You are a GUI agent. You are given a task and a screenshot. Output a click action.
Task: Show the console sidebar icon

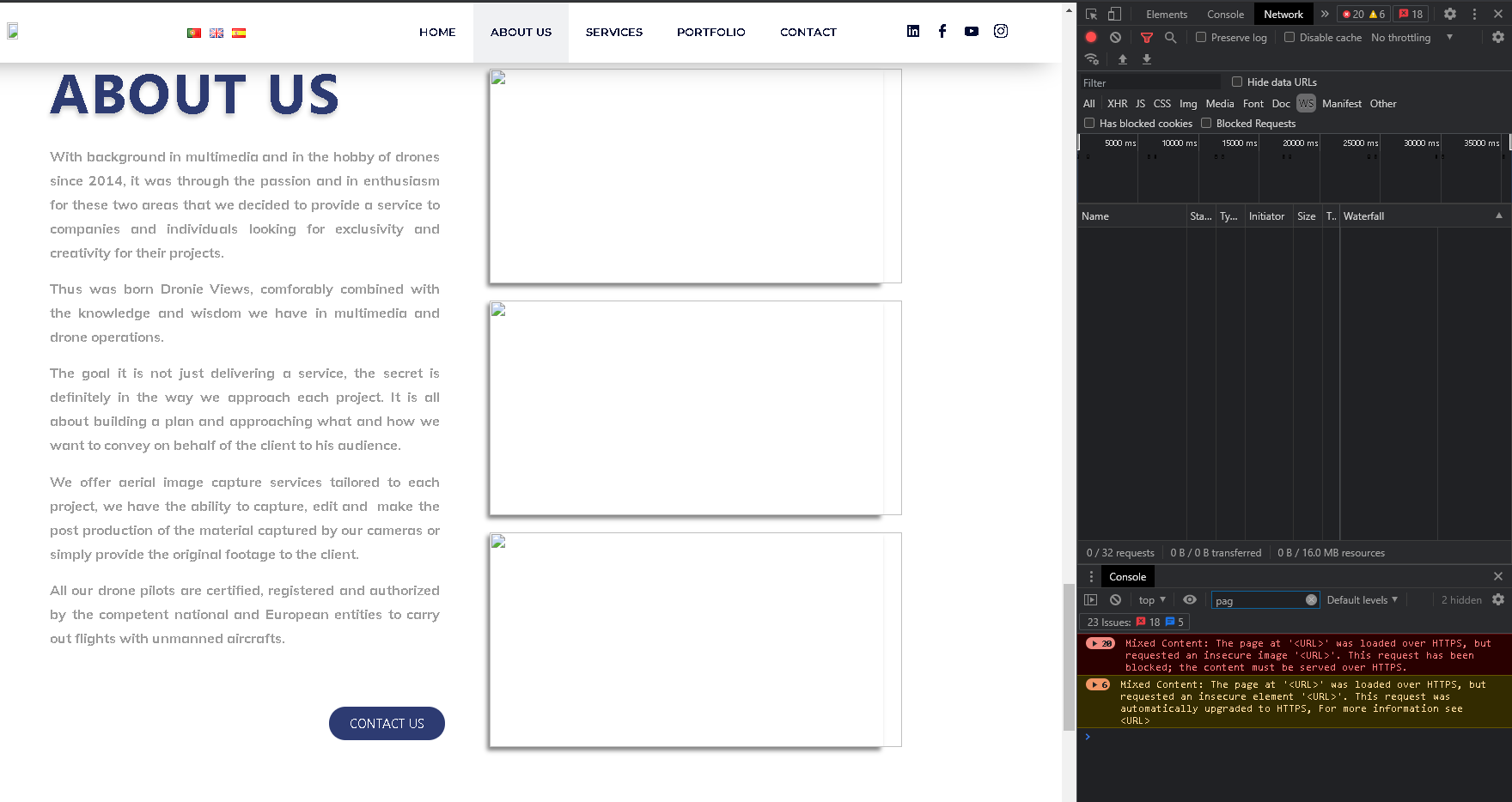[1091, 600]
